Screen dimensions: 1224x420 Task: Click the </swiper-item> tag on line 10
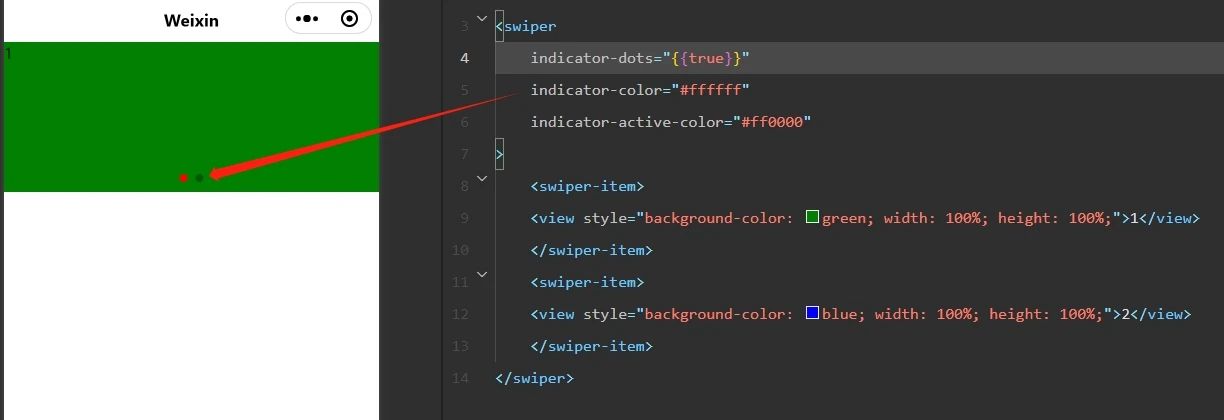click(x=591, y=250)
